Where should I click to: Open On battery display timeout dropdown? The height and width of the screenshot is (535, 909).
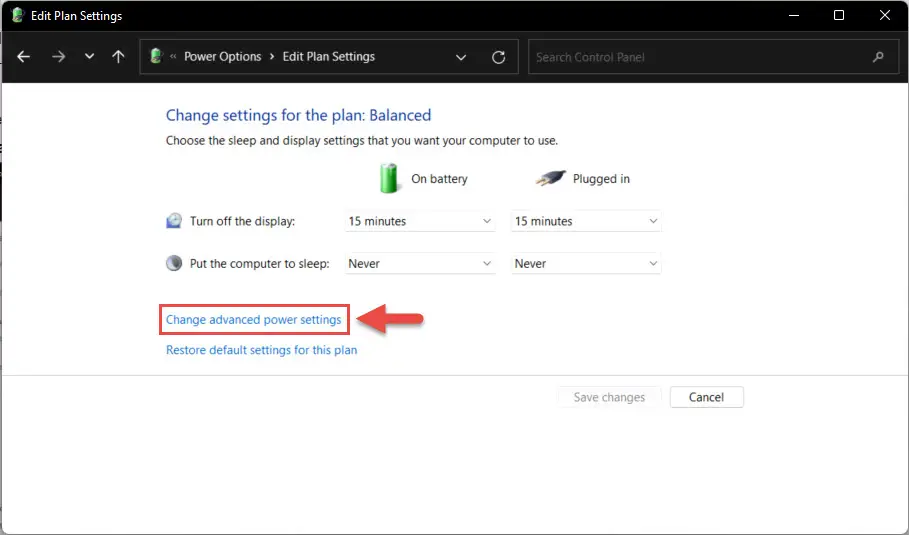click(420, 221)
